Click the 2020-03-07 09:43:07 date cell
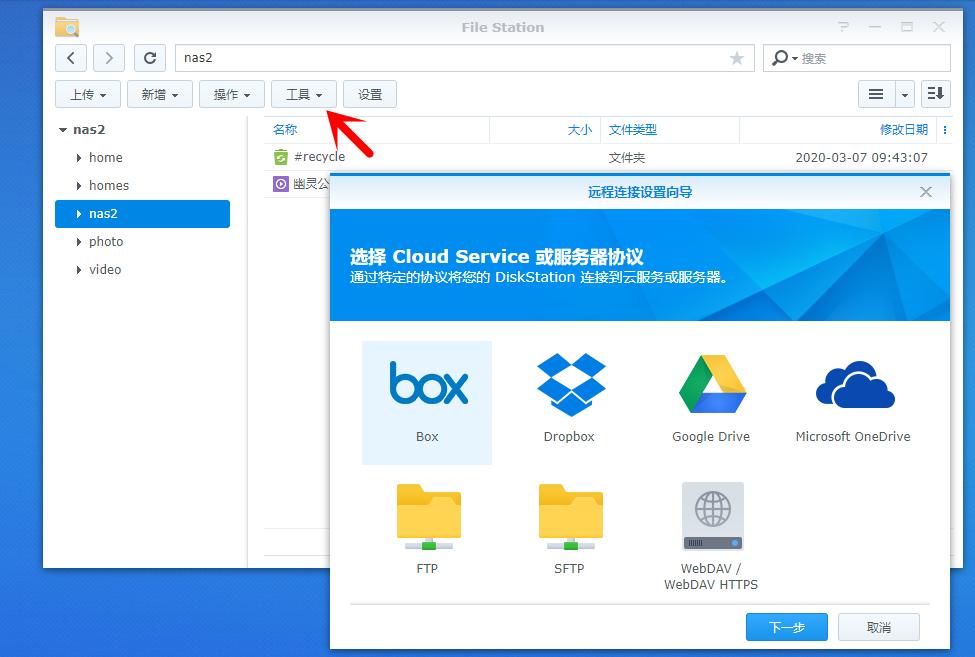Screen dimensions: 975x657 point(861,158)
